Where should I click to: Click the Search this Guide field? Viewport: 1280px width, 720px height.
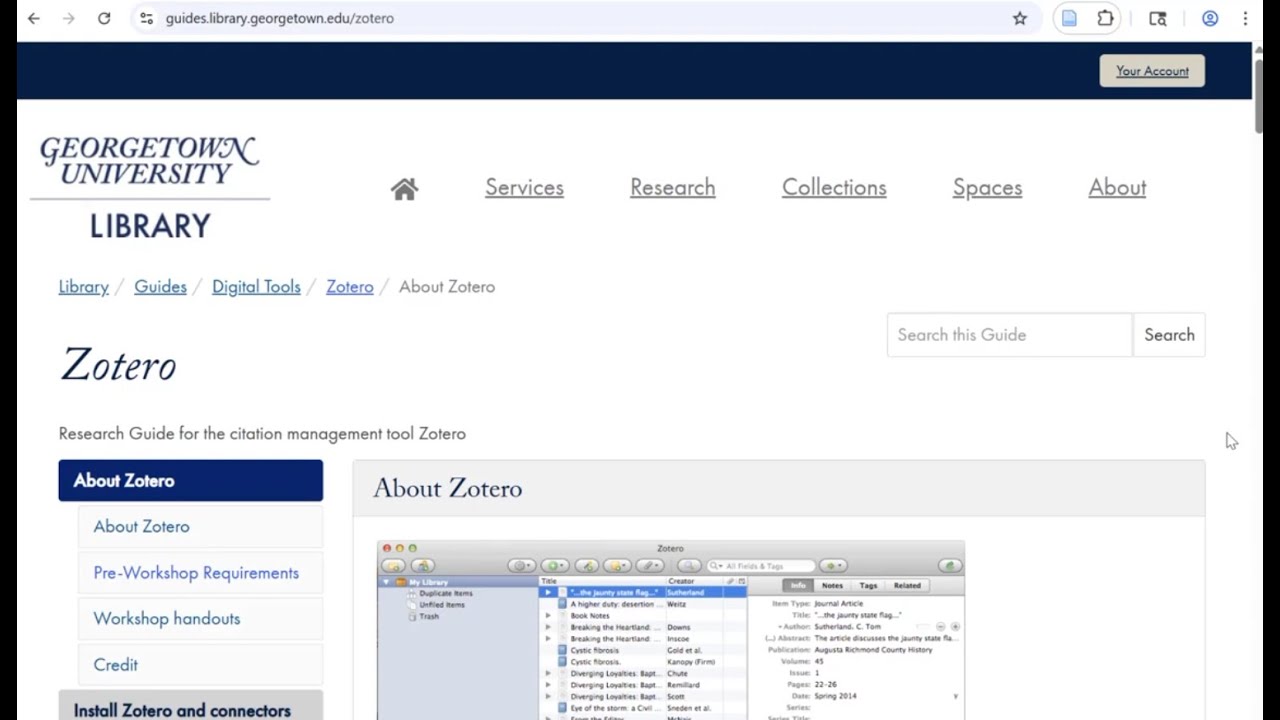[x=1009, y=335]
